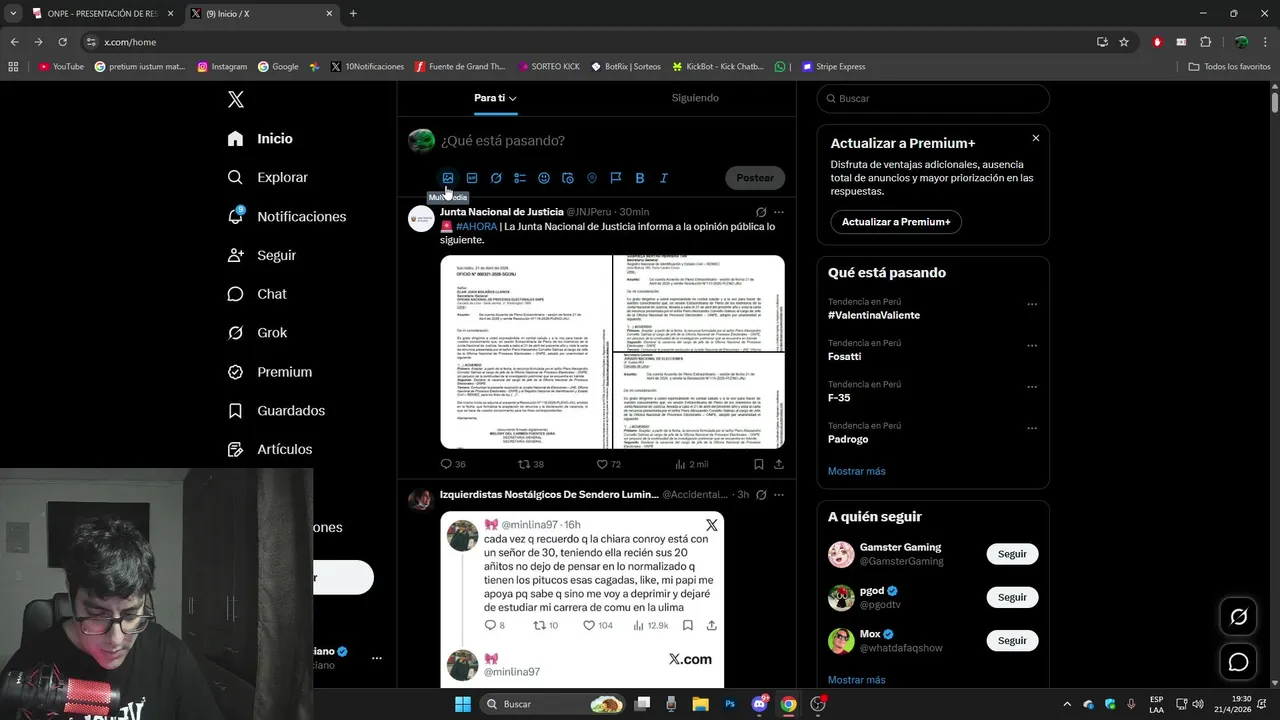
Task: Open Junta Nacional de Justicia profile
Action: (502, 212)
